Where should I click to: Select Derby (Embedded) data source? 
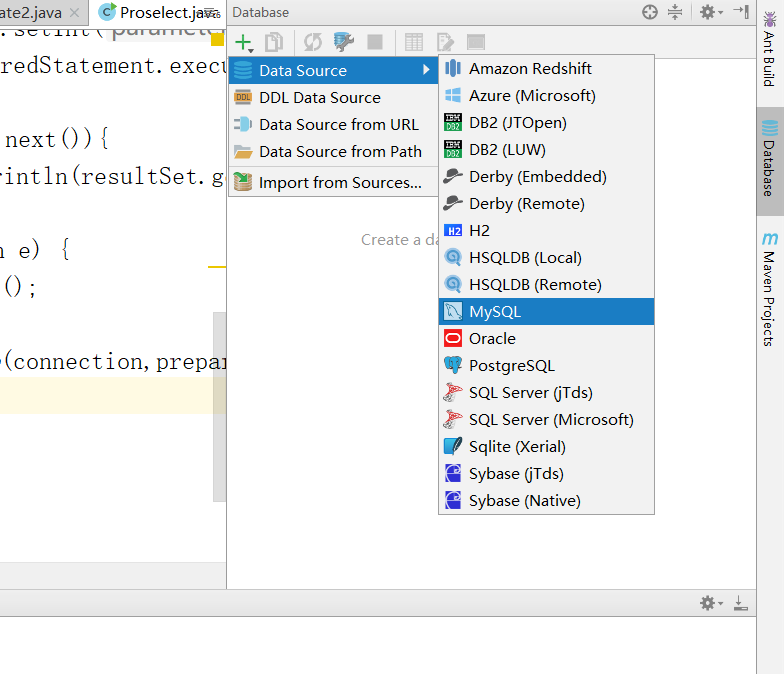[x=546, y=176]
